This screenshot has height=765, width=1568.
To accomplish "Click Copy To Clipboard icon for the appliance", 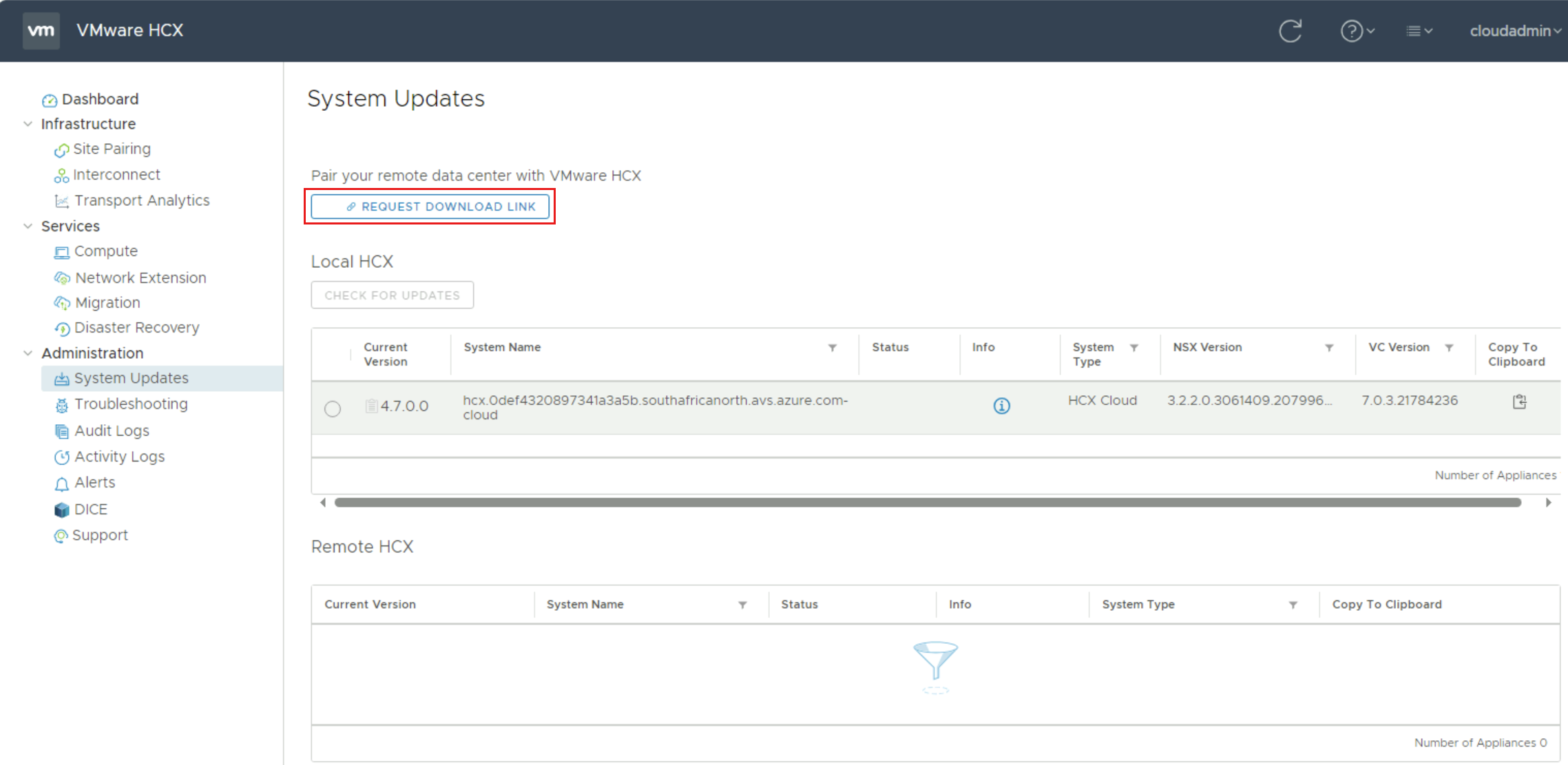I will 1519,401.
